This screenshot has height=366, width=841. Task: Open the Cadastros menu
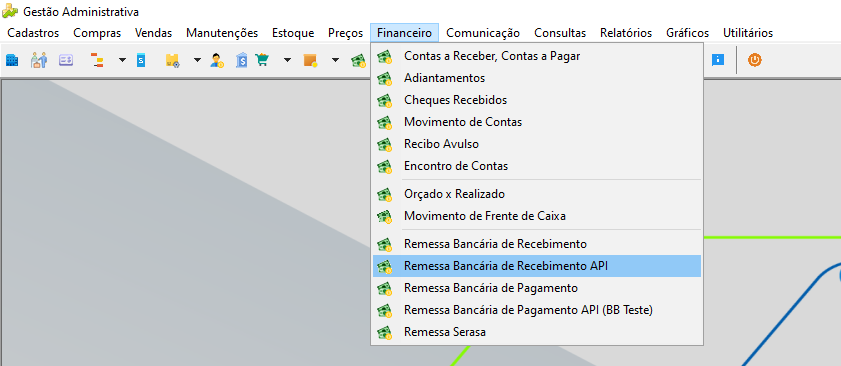(x=33, y=33)
